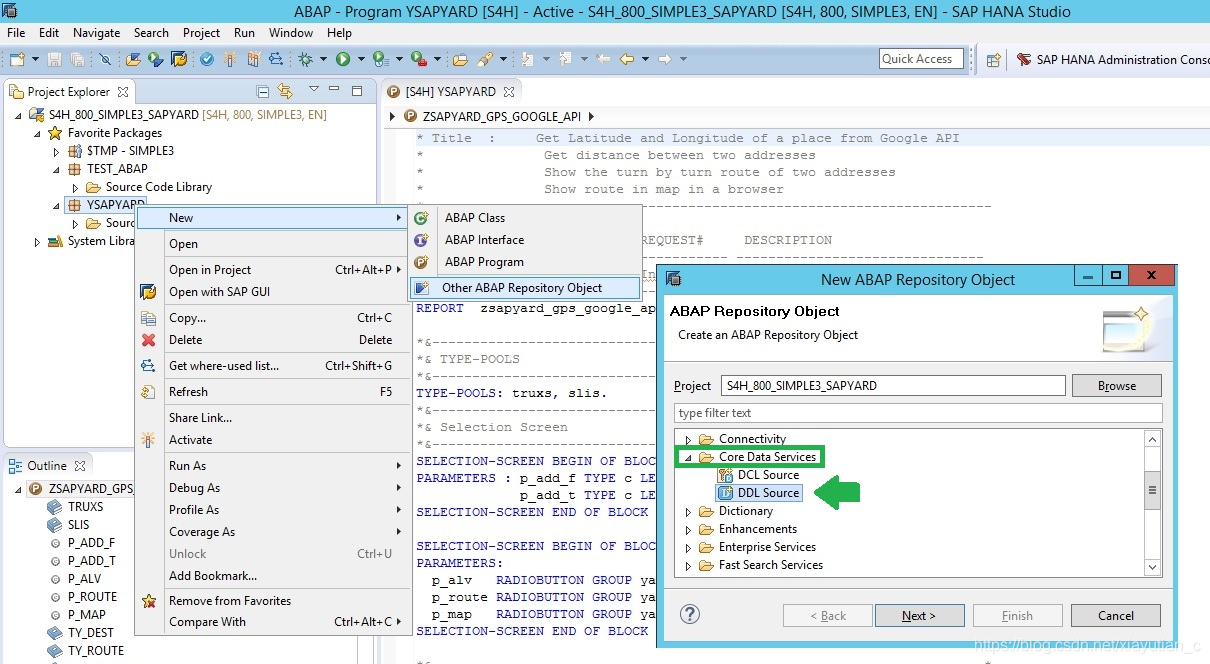The height and width of the screenshot is (664, 1210).
Task: Collapse the Core Data Services folder
Action: pyautogui.click(x=688, y=457)
